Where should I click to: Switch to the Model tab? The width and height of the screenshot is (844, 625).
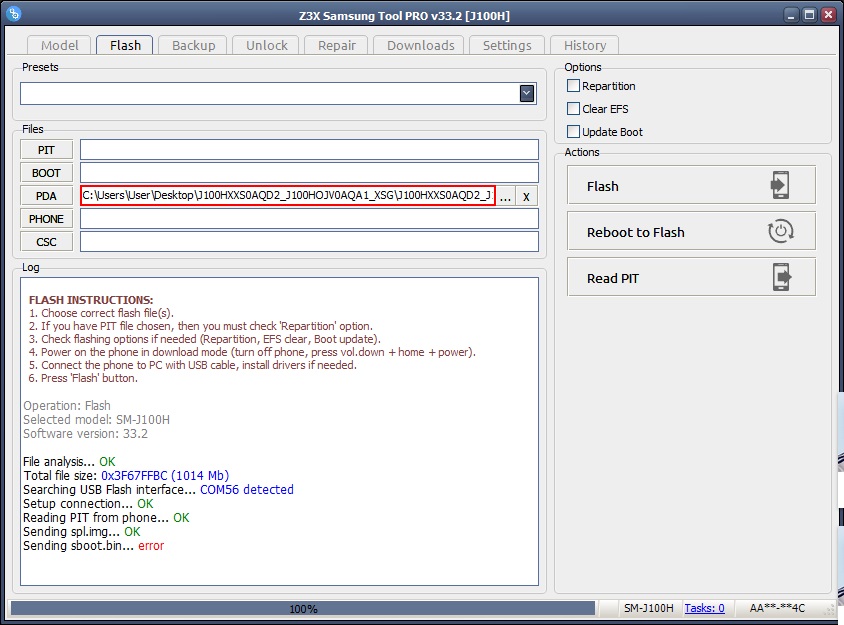pos(60,45)
